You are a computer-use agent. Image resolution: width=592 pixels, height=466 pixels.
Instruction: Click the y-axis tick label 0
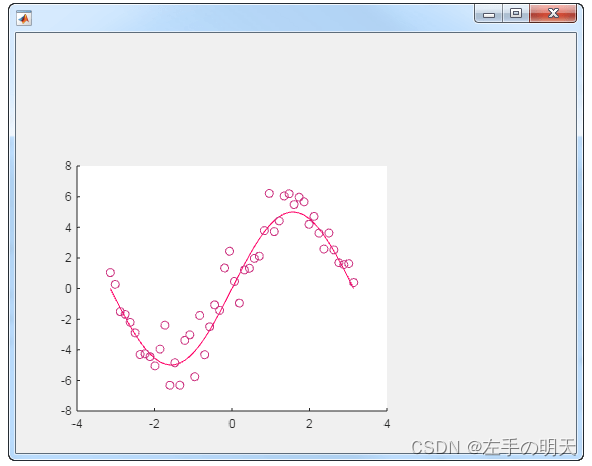(x=68, y=289)
